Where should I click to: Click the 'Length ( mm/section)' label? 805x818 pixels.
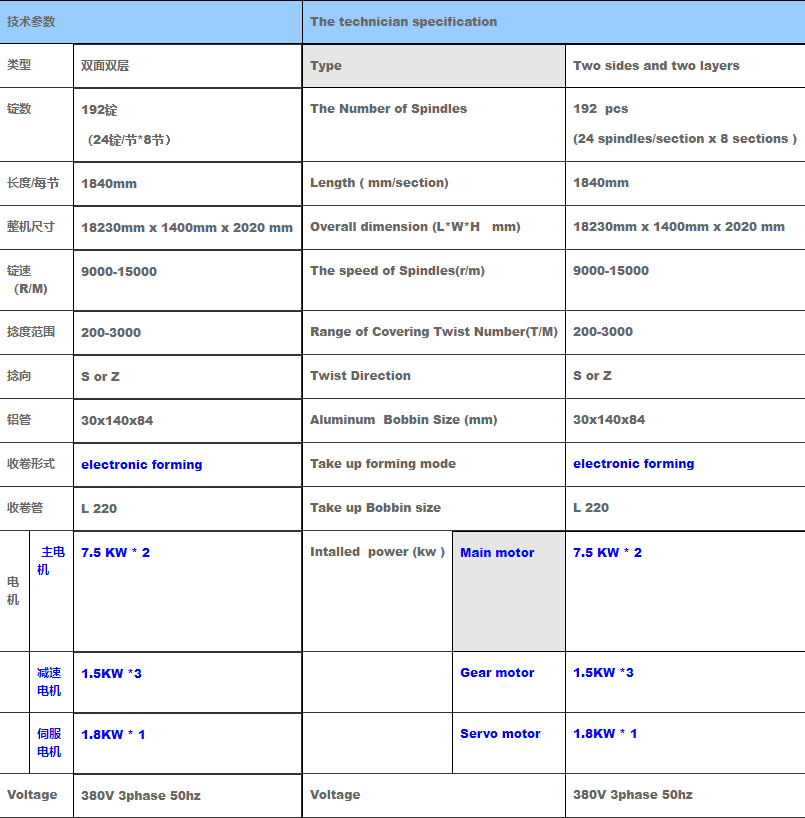tap(379, 183)
